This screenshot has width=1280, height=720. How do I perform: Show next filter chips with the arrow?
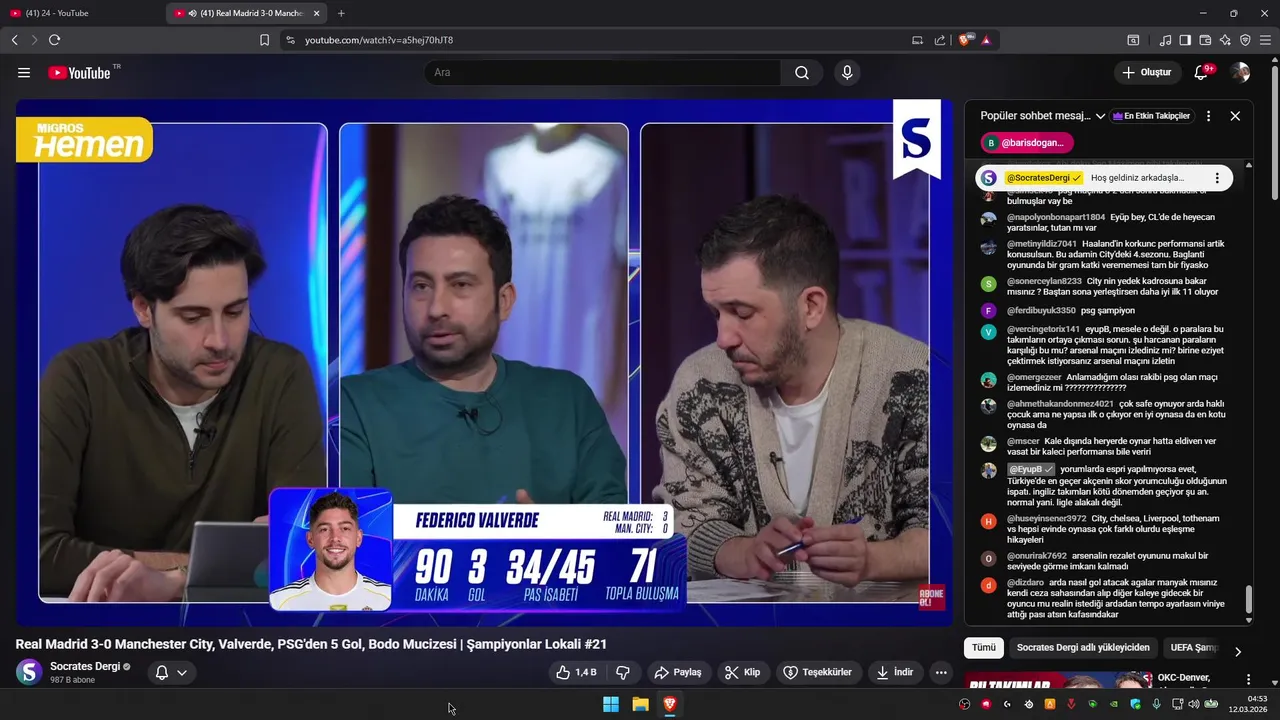[1237, 651]
